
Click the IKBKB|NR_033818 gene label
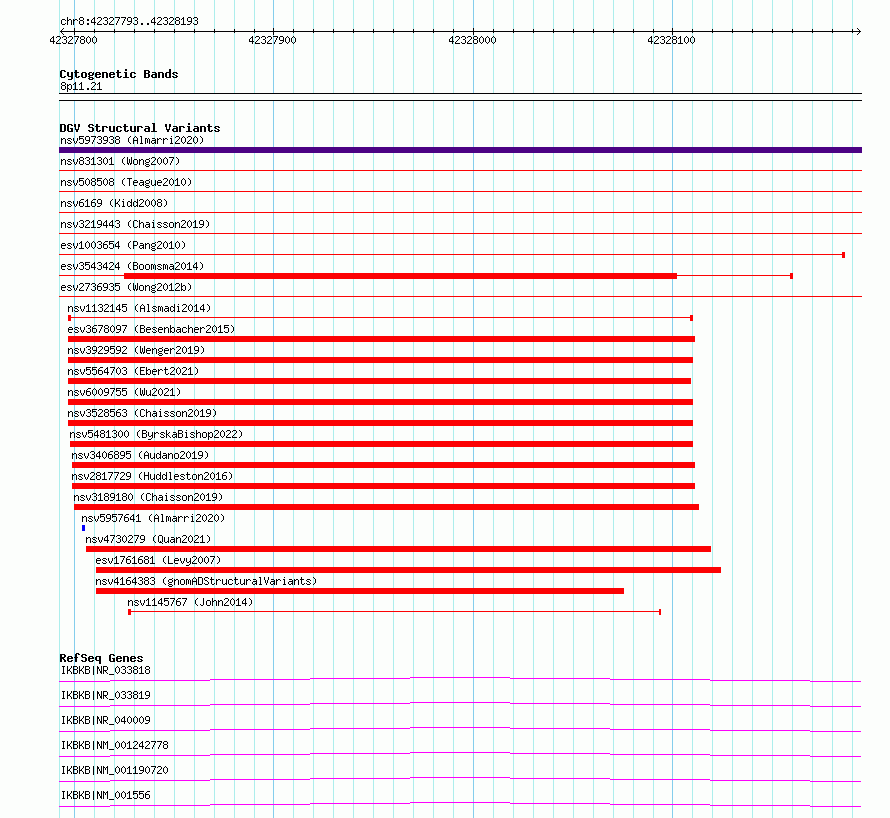106,670
